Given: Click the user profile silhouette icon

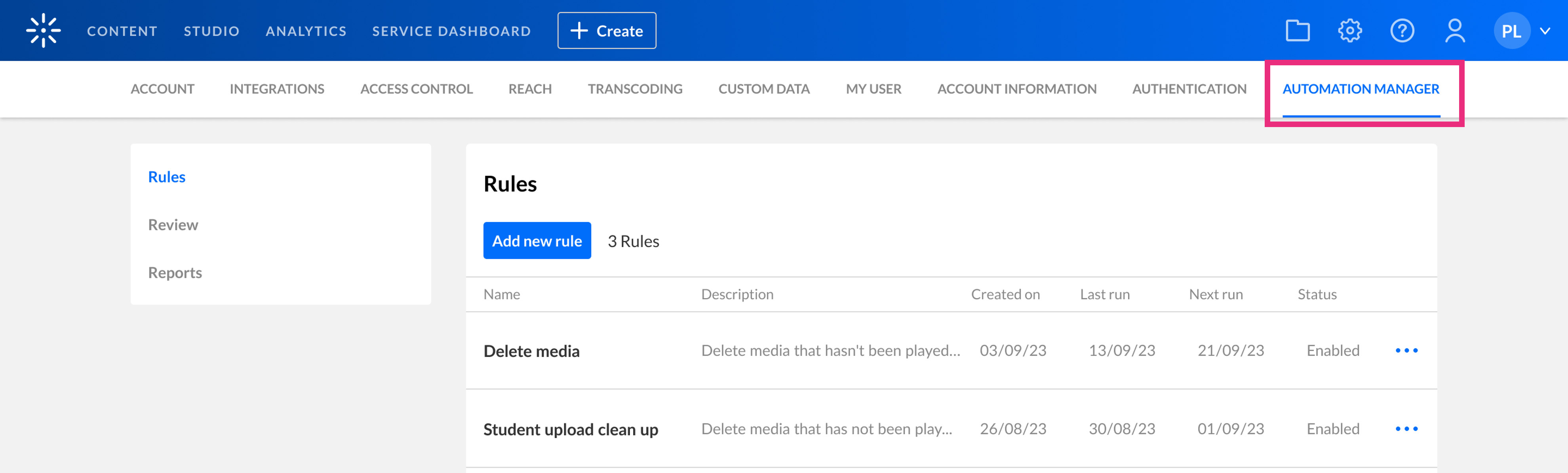Looking at the screenshot, I should click(x=1455, y=30).
